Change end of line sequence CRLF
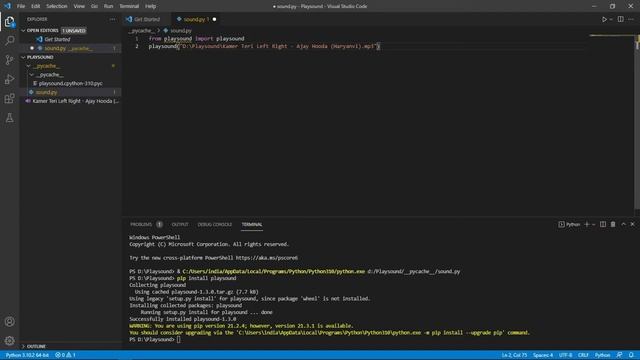 pyautogui.click(x=583, y=355)
